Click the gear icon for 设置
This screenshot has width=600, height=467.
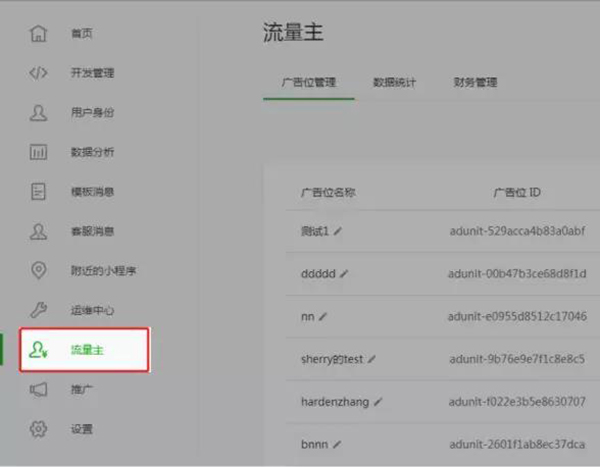[x=39, y=429]
